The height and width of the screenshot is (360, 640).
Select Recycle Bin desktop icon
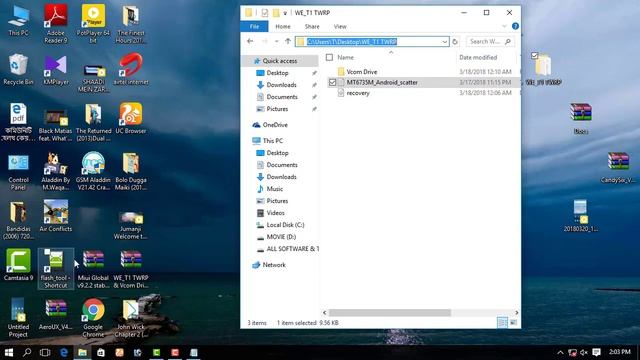(18, 69)
